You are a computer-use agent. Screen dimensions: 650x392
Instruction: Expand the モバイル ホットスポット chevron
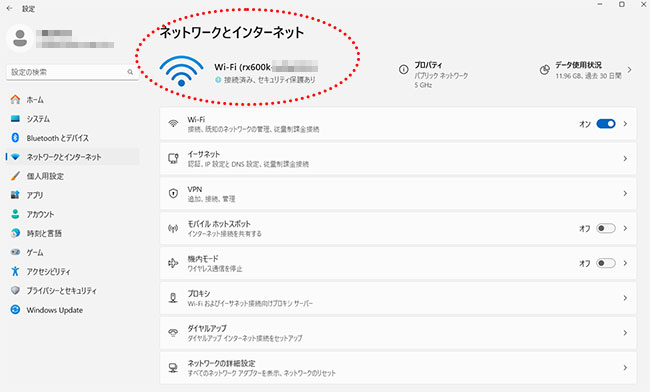coord(625,228)
